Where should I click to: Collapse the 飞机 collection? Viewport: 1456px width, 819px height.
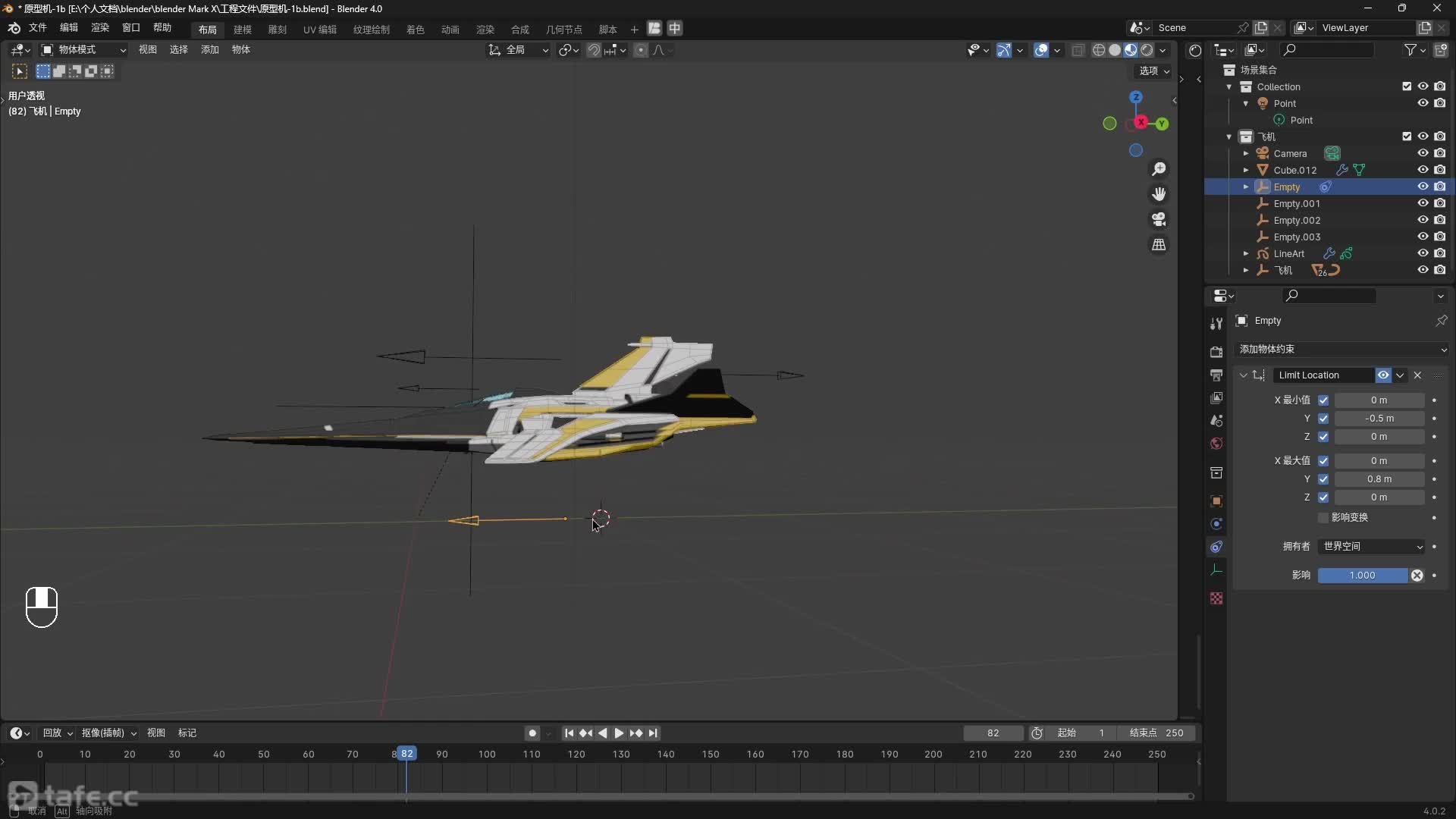pyautogui.click(x=1229, y=136)
